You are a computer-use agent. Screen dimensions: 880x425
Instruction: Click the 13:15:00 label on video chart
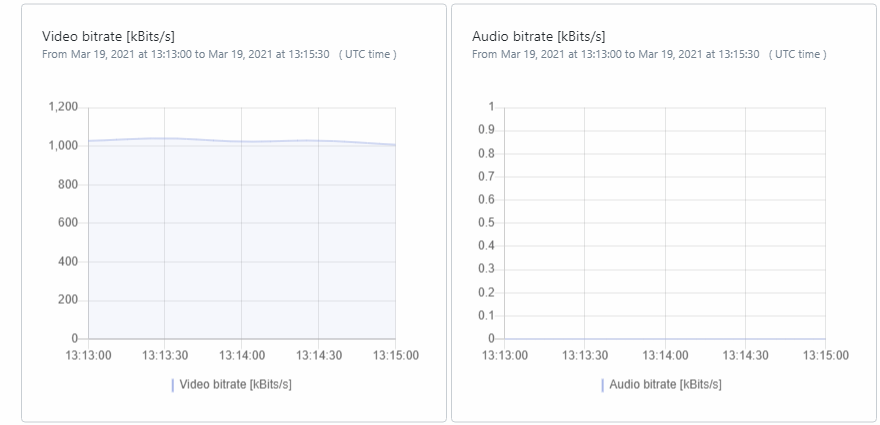coord(396,355)
